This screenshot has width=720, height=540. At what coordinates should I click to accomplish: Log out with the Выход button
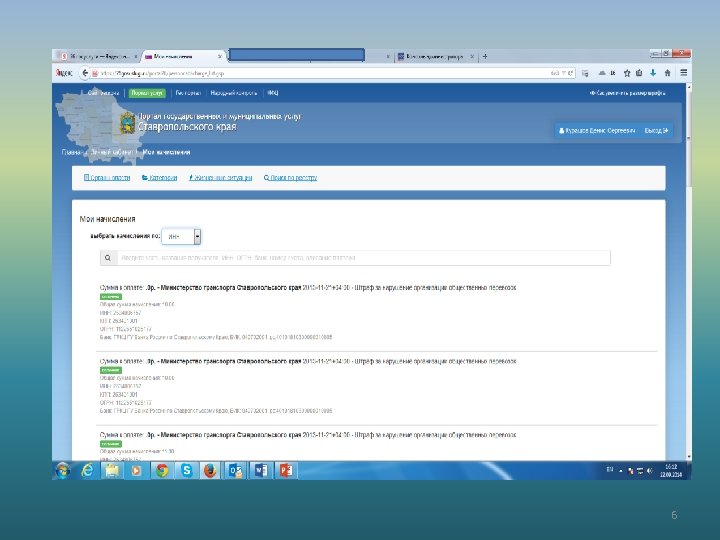coord(656,131)
